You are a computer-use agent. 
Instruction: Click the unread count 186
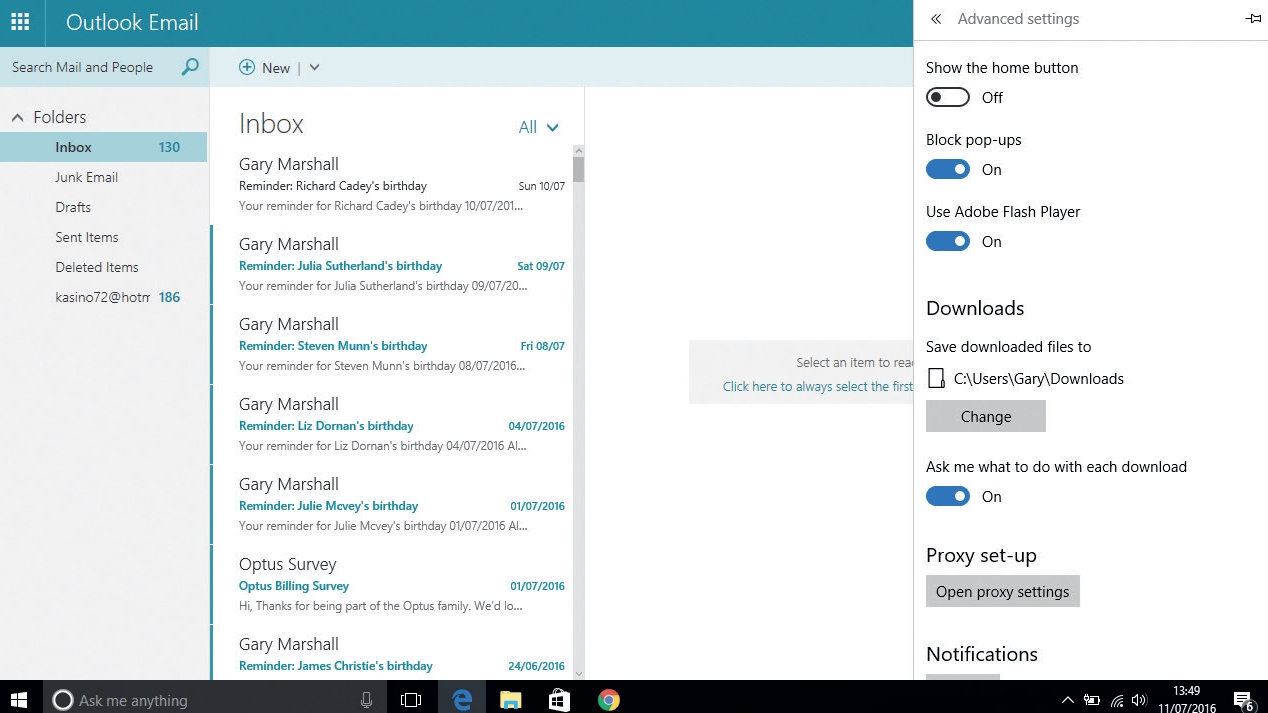[x=169, y=297]
